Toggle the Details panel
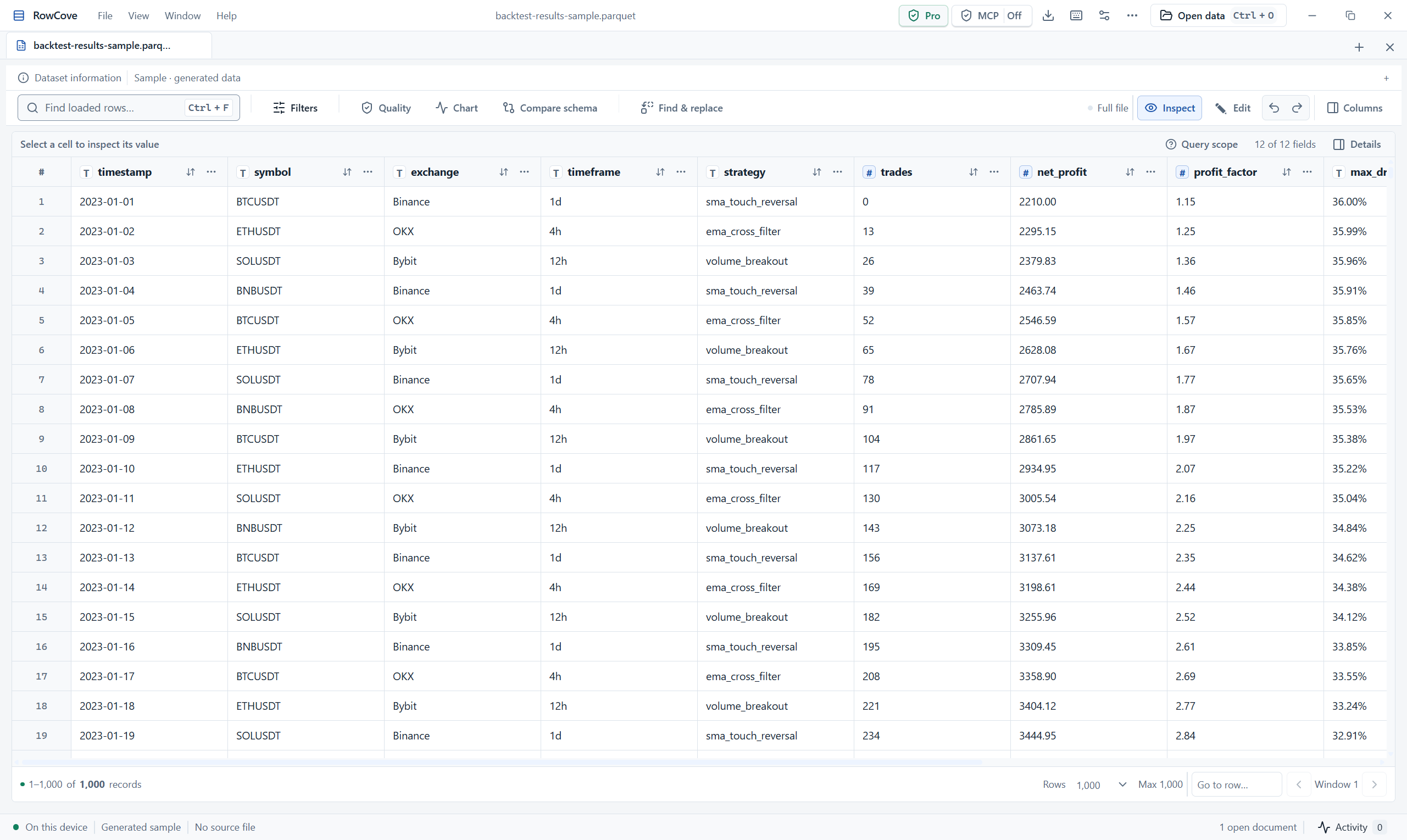 (1357, 144)
